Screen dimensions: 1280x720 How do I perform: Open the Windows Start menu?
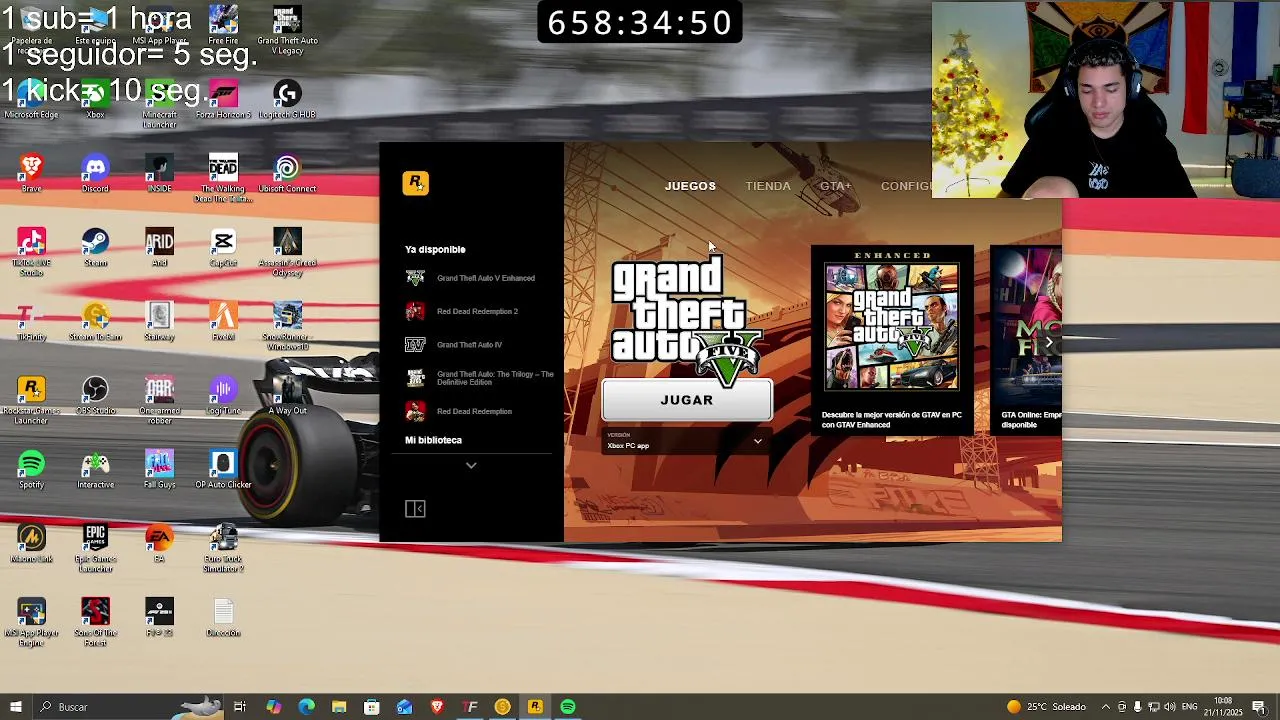coord(15,707)
